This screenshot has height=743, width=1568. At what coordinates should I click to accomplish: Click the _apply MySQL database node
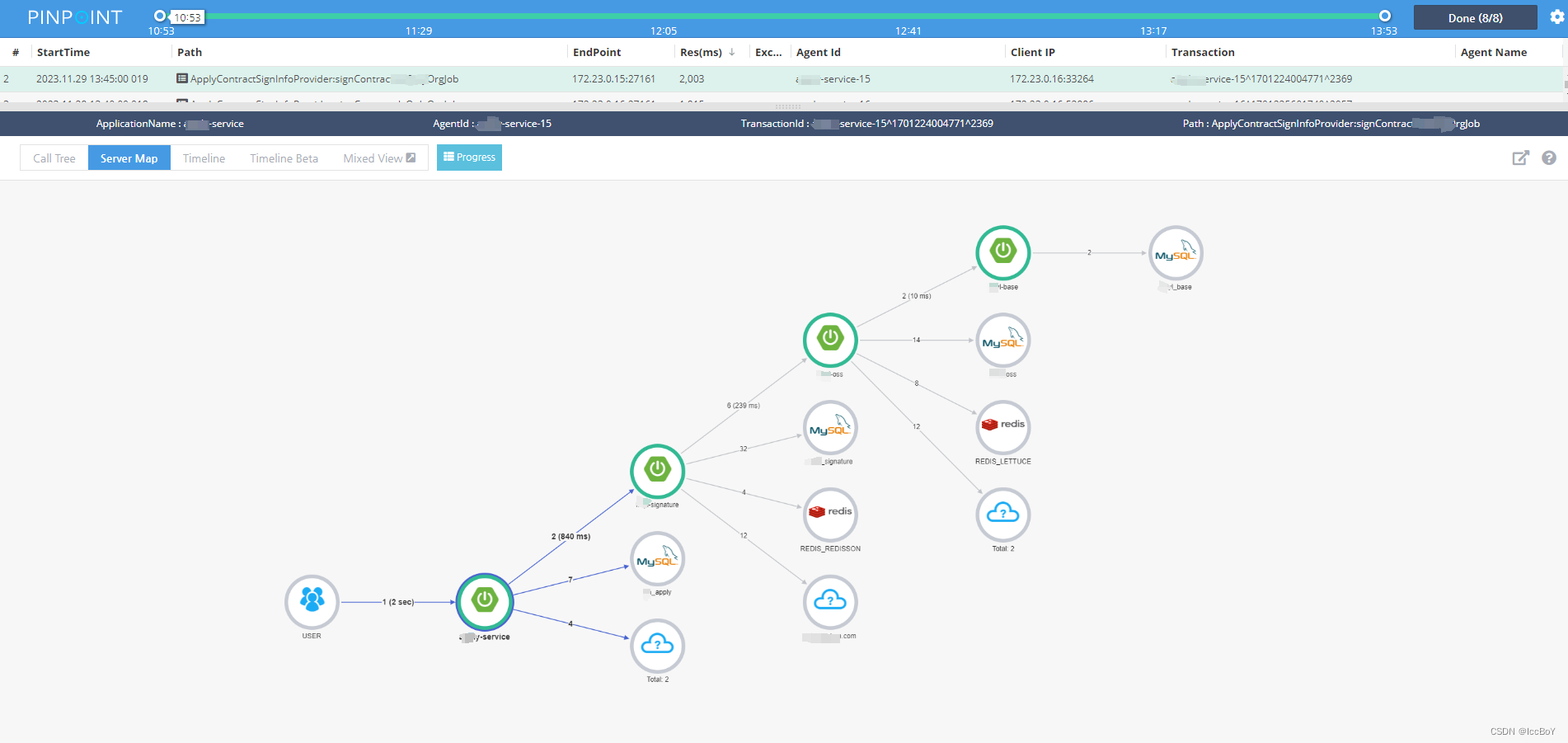pyautogui.click(x=657, y=558)
